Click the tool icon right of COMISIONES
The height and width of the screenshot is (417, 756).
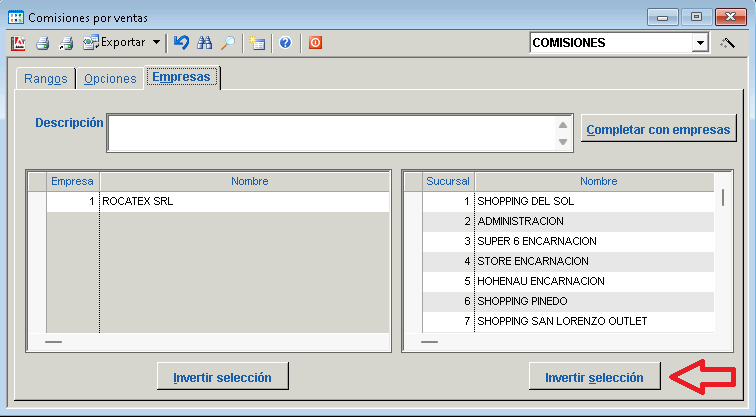pos(728,43)
